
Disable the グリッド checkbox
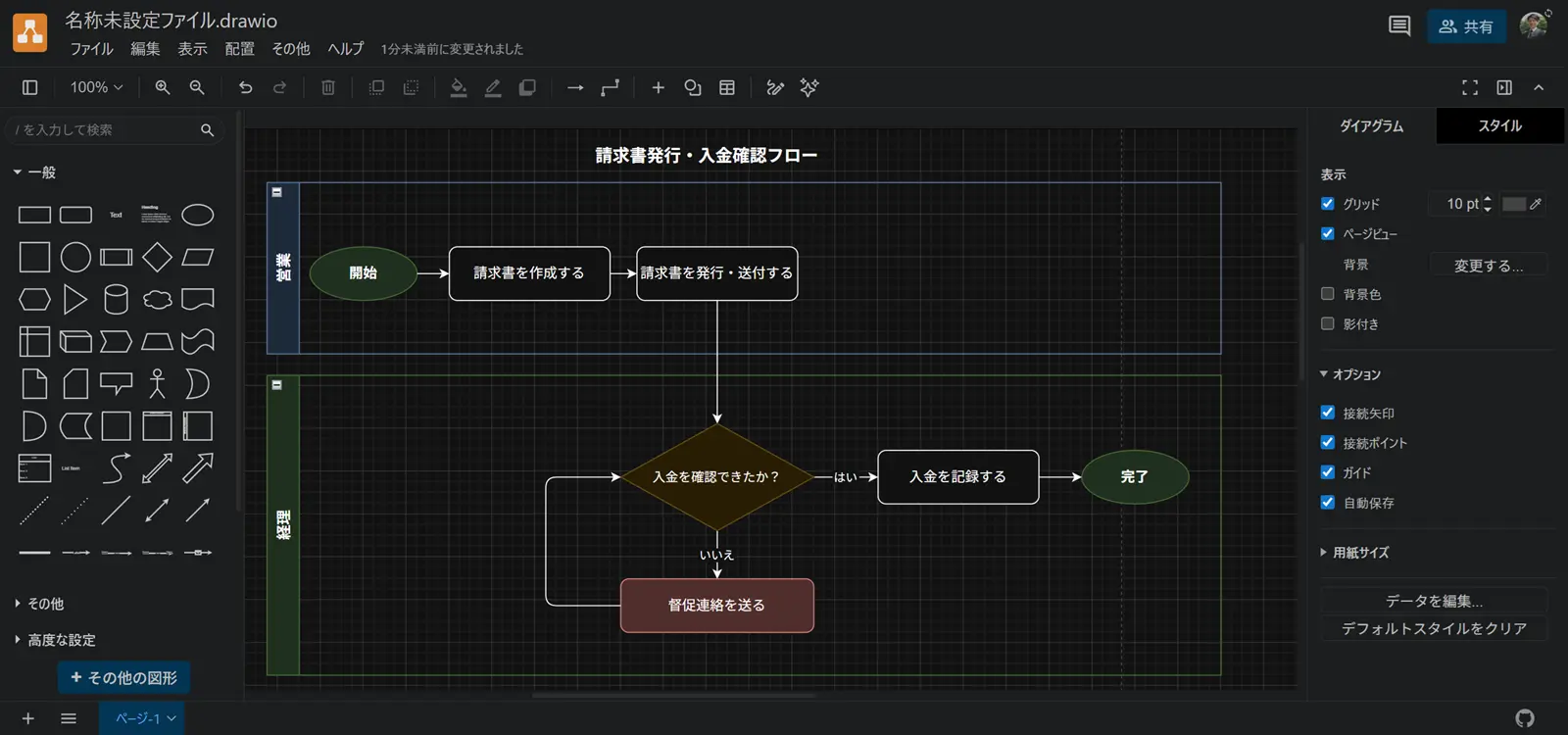(1328, 204)
